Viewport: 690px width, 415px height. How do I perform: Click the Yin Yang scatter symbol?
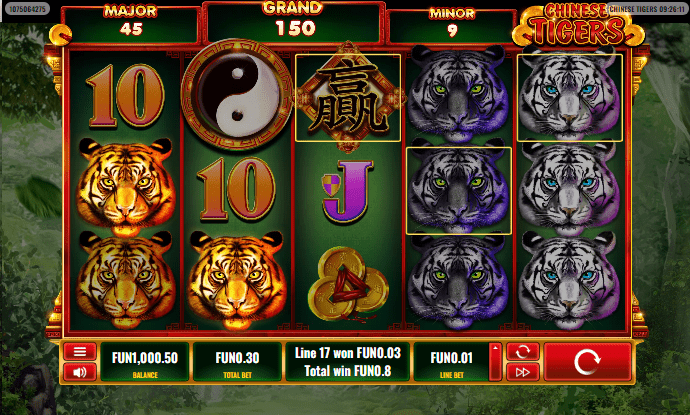(x=237, y=95)
